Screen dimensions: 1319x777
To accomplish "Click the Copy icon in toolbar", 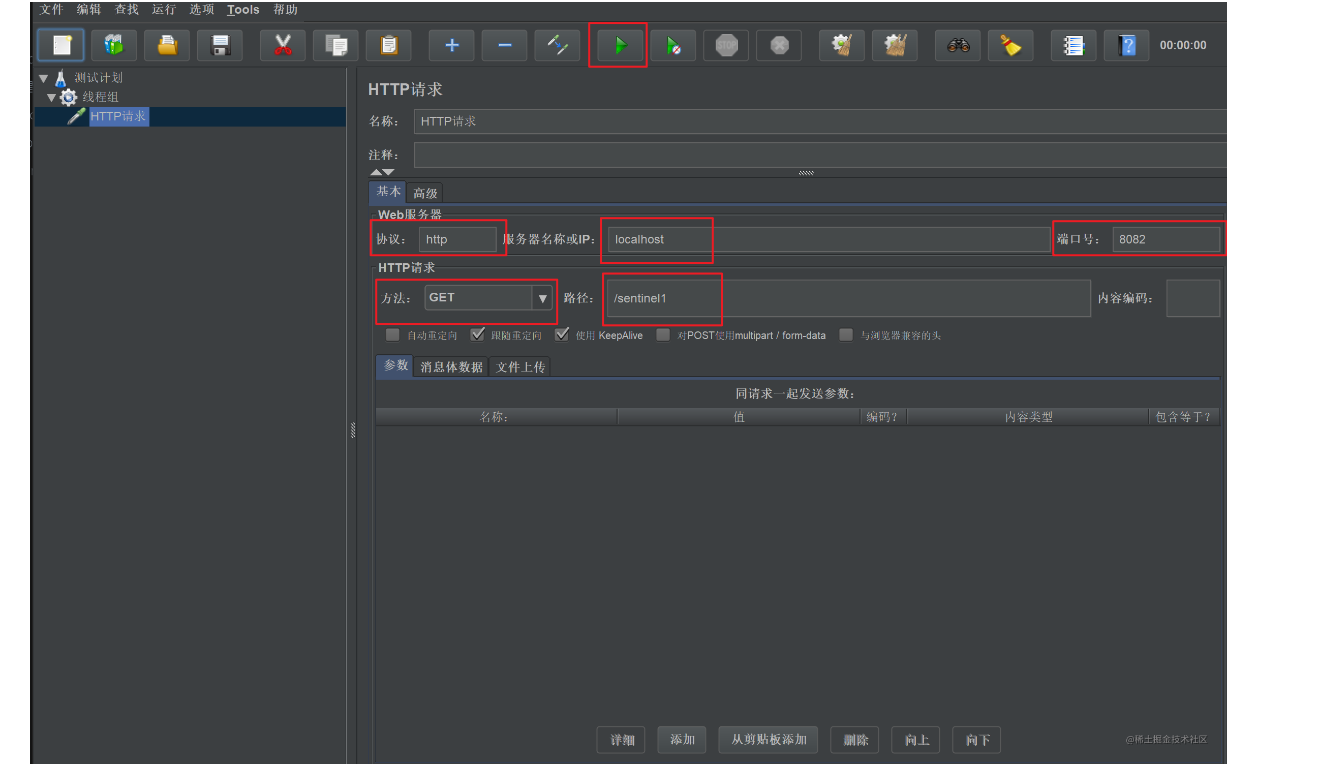I will [336, 45].
